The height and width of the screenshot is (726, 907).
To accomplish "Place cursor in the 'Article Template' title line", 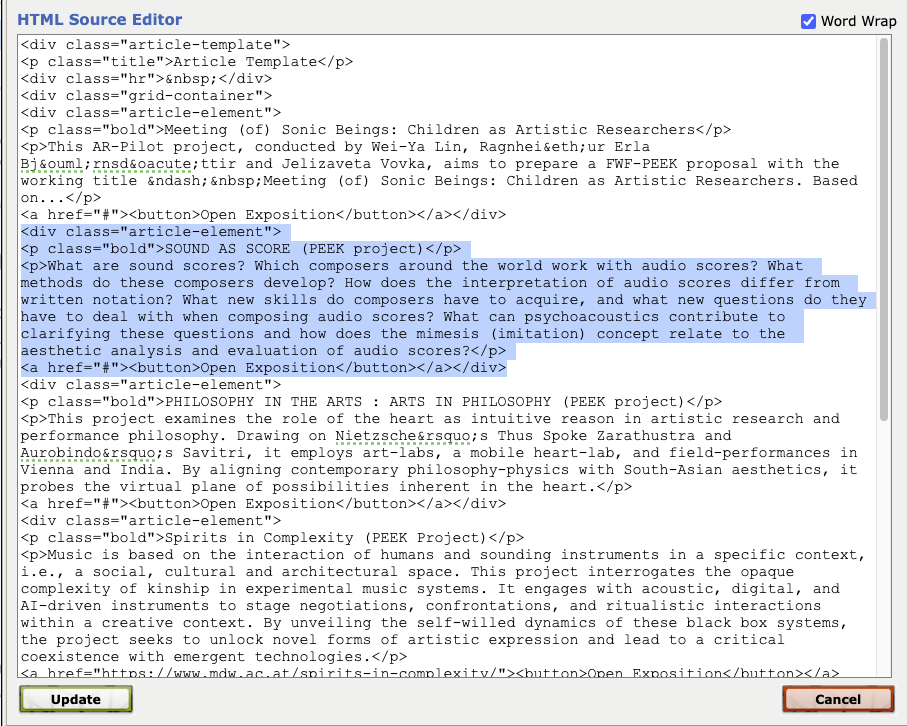I will 187,61.
